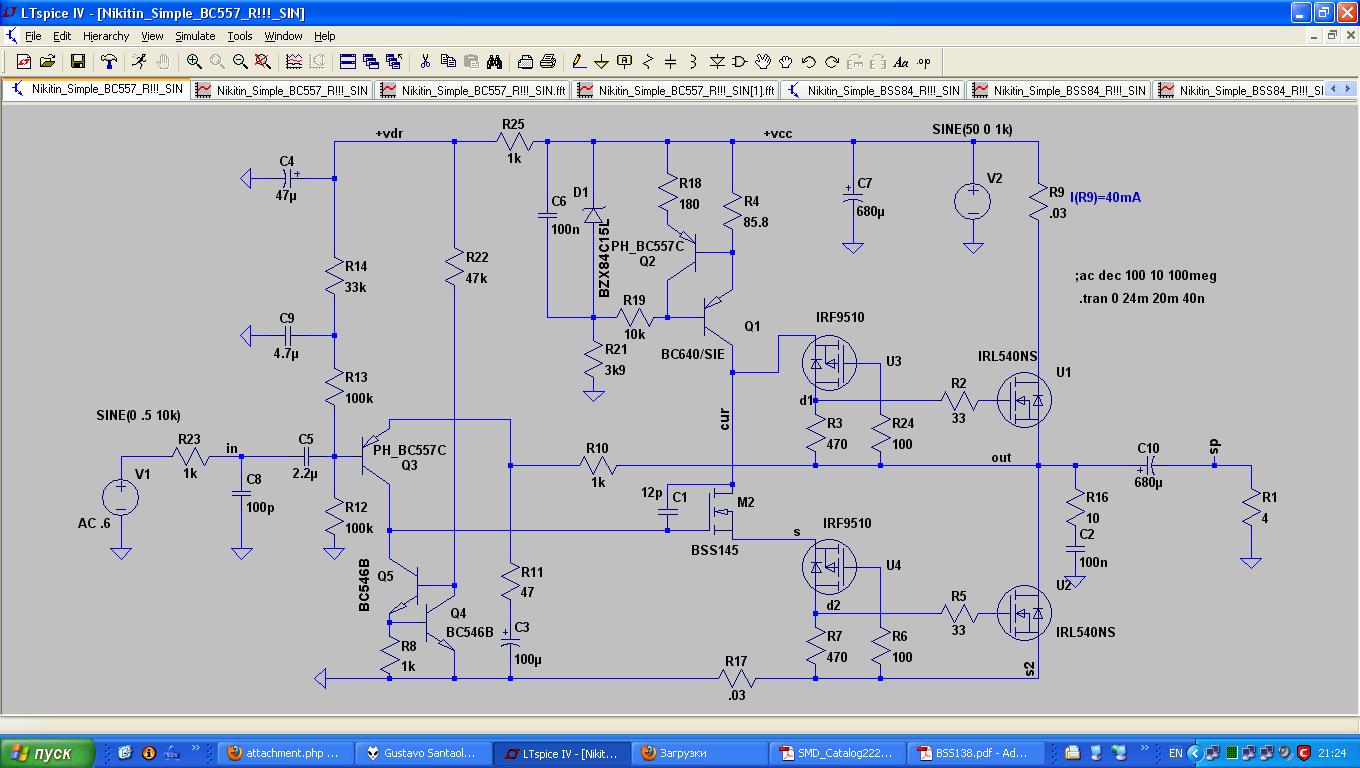This screenshot has width=1360, height=768.
Task: Select Draw Wire pencil tool
Action: [579, 62]
